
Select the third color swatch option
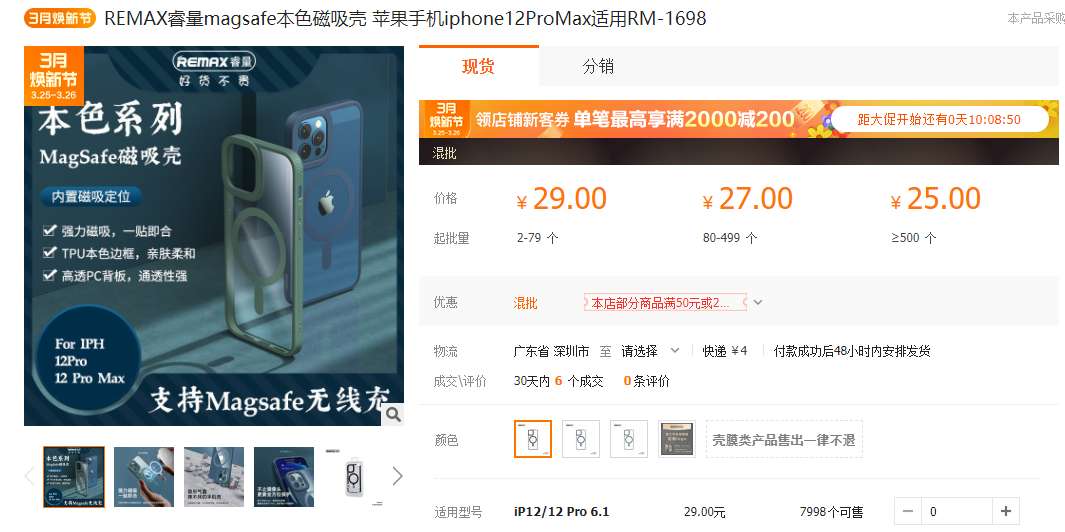pyautogui.click(x=628, y=439)
